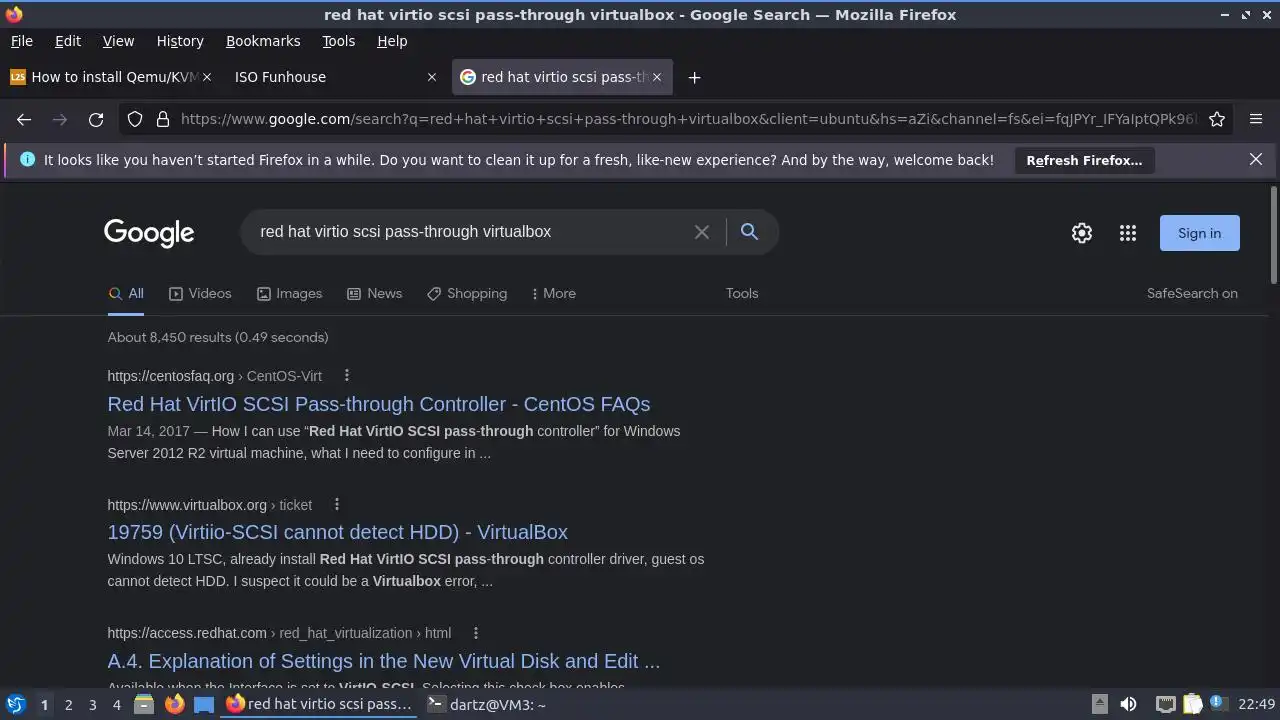
Task: Switch to virtual desktop 4
Action: (116, 705)
